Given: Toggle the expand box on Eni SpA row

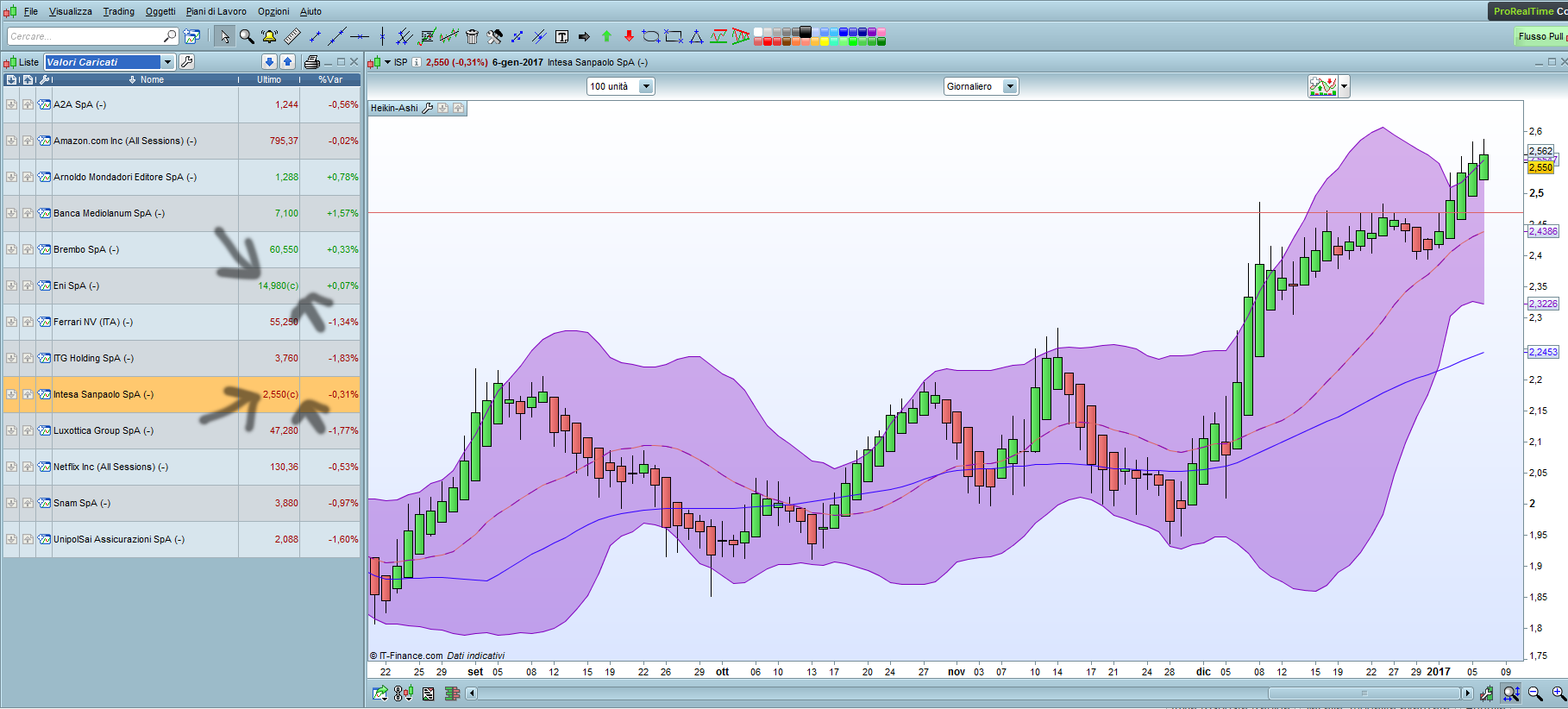Looking at the screenshot, I should (11, 285).
